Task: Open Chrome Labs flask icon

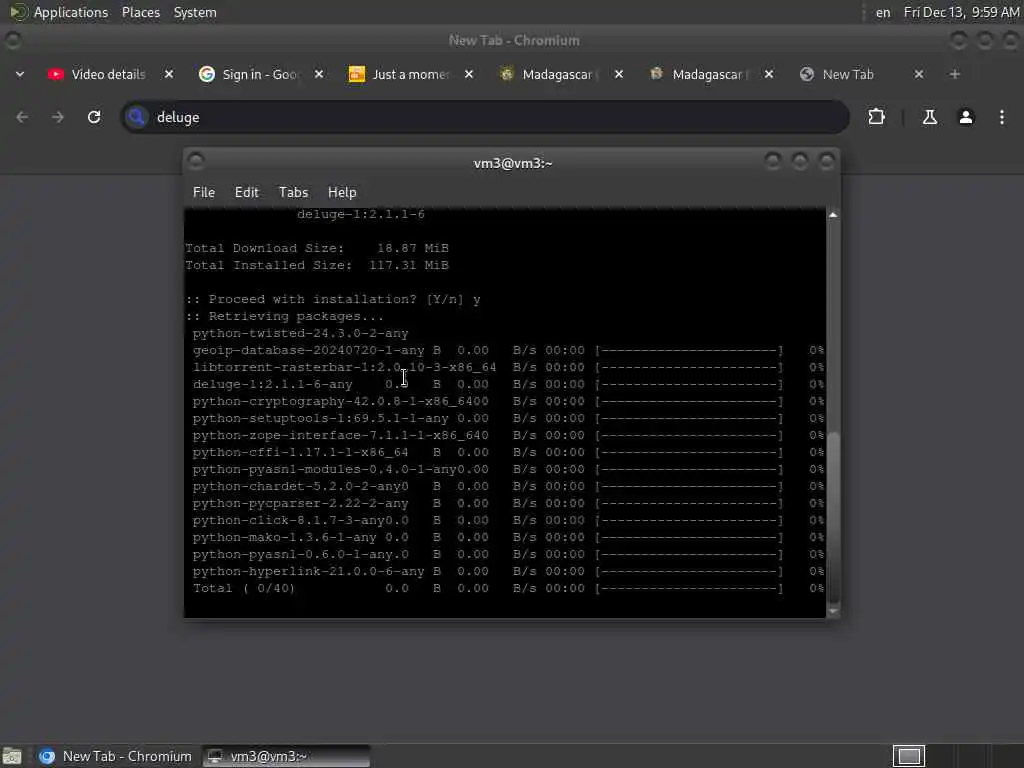Action: [930, 117]
